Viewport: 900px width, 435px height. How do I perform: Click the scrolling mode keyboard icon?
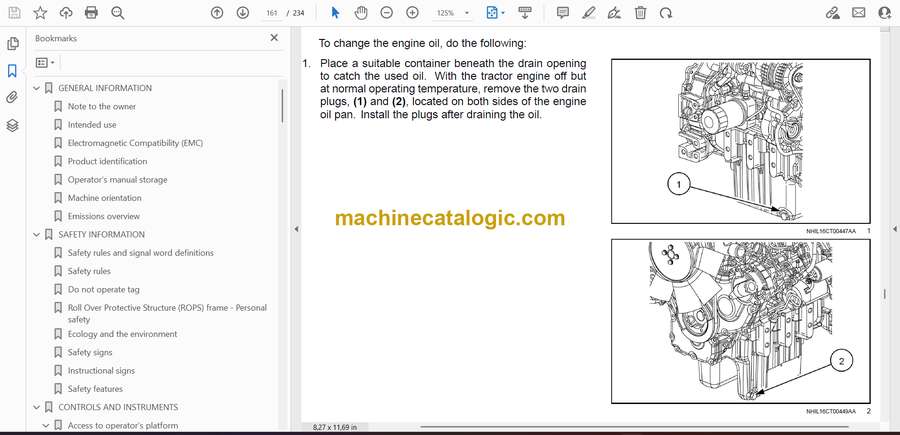pos(525,13)
